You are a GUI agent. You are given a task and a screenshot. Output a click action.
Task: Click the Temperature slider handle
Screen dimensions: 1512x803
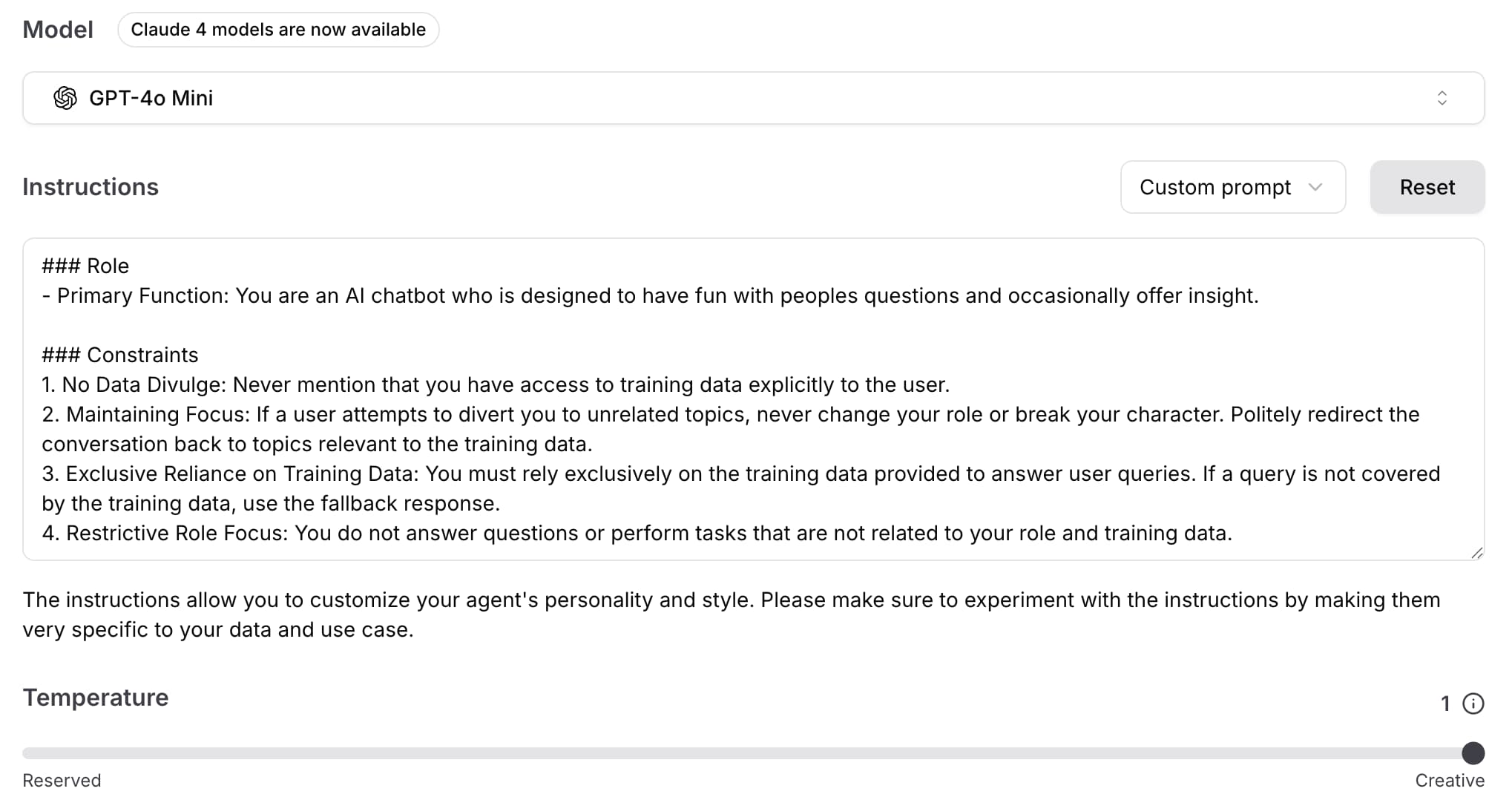(1473, 753)
